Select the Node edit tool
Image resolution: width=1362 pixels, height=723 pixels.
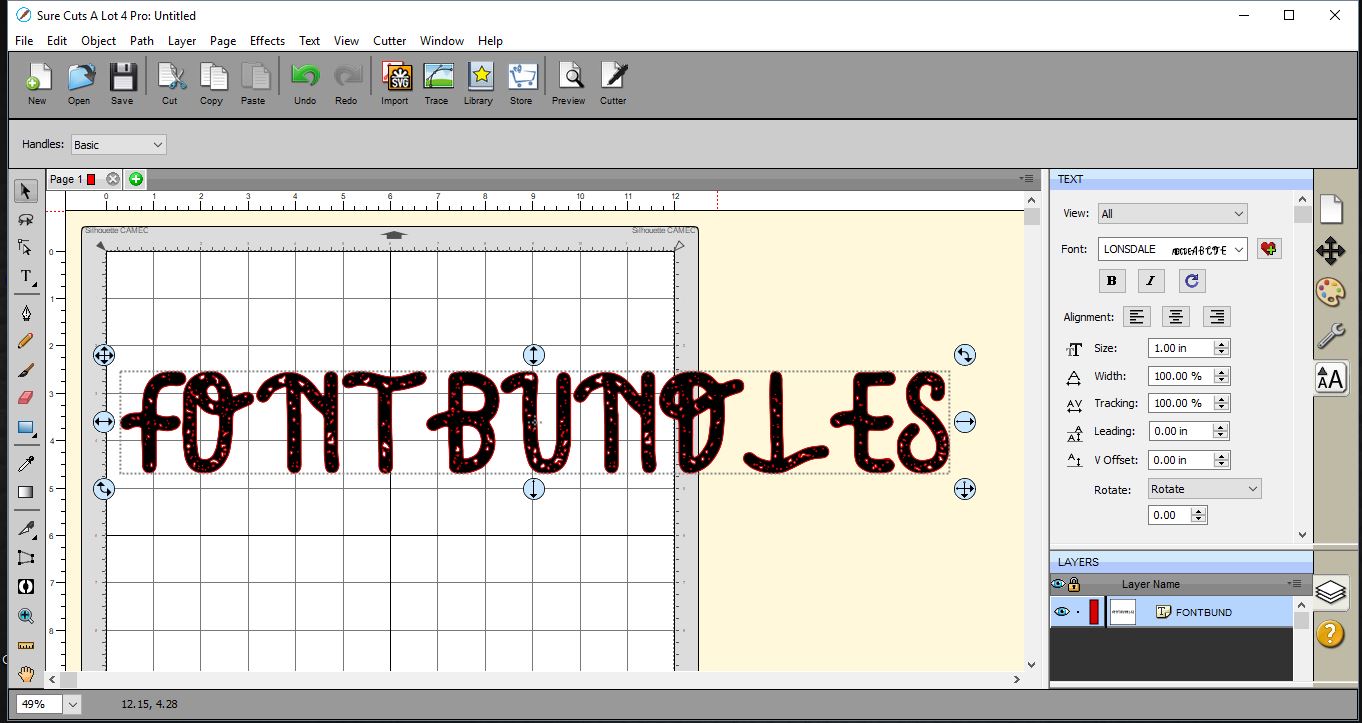[26, 247]
